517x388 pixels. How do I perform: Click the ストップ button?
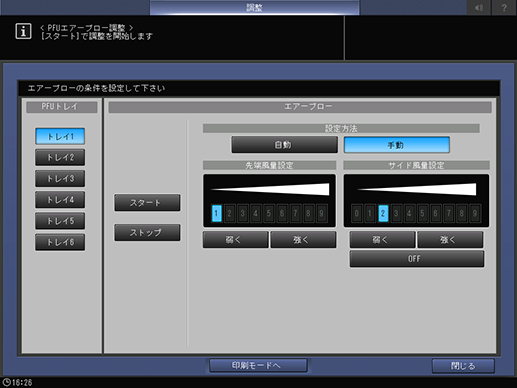coord(147,232)
